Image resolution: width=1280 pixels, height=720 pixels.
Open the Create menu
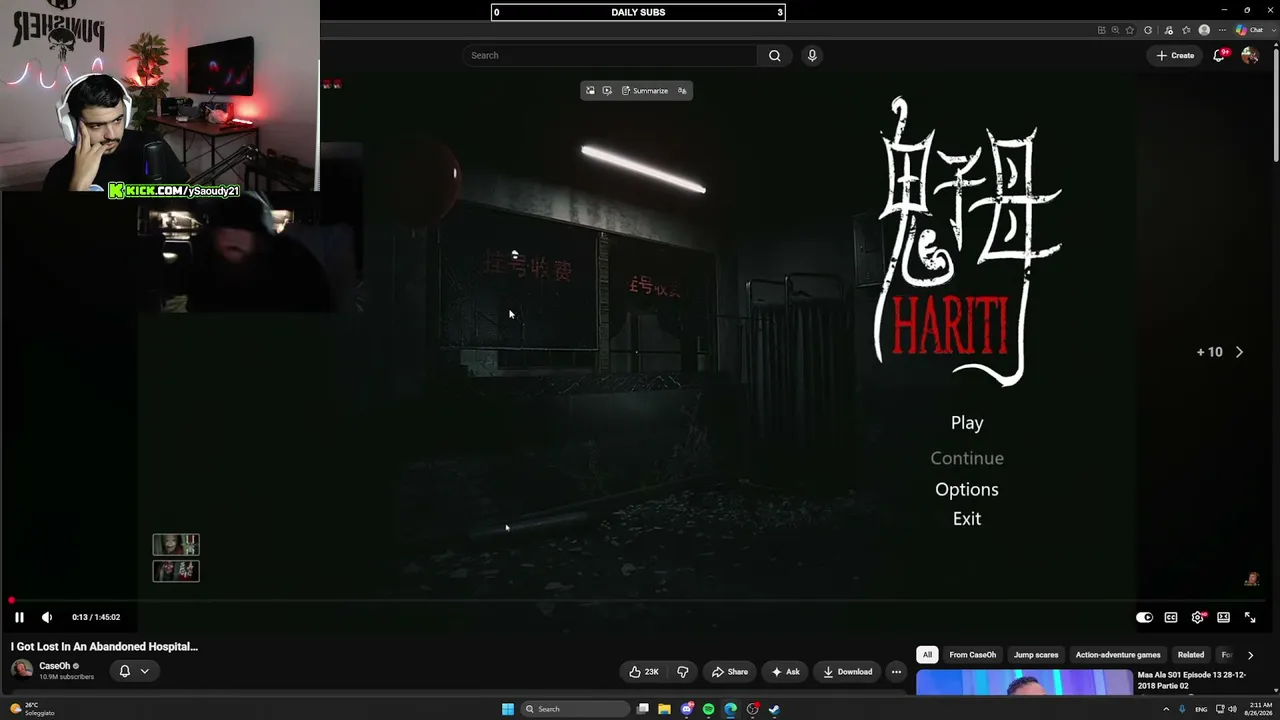(x=1175, y=55)
